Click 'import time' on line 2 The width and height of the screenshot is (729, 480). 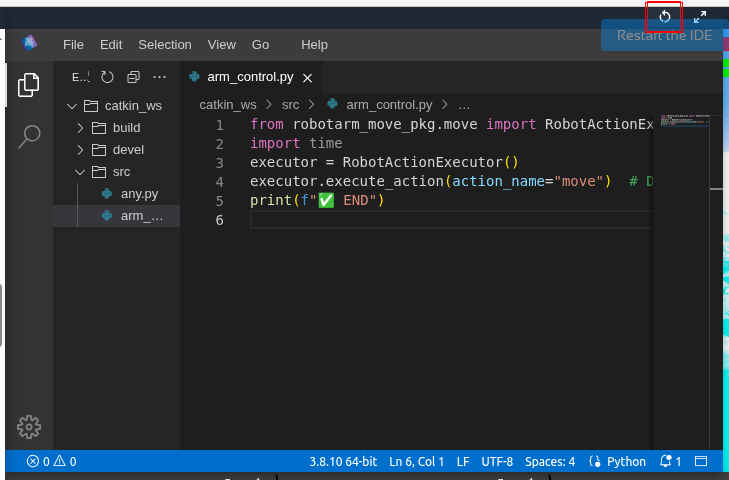(x=296, y=143)
